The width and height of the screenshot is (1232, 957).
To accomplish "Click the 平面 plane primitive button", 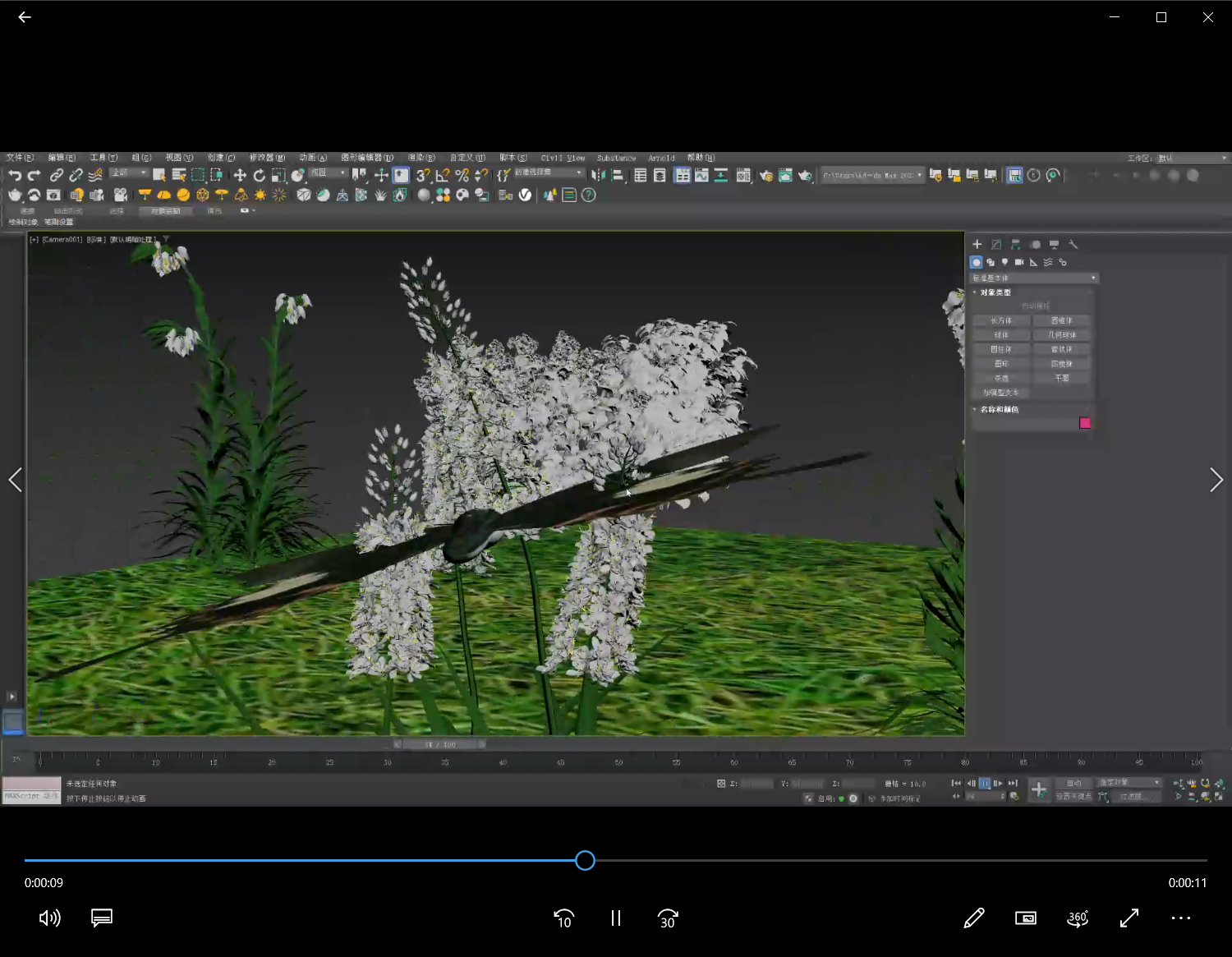I will [x=1062, y=378].
